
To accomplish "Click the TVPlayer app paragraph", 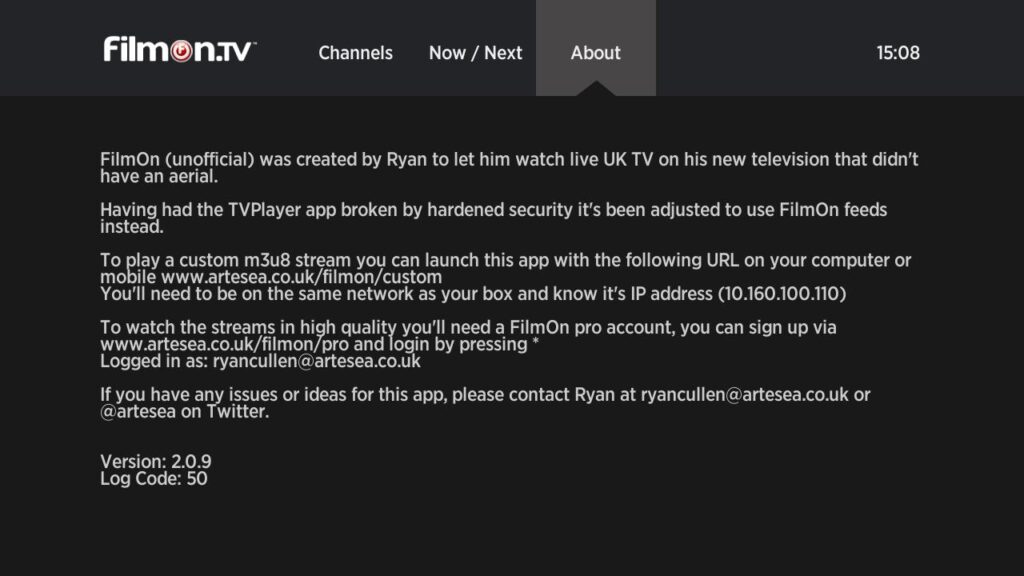I will [x=494, y=218].
